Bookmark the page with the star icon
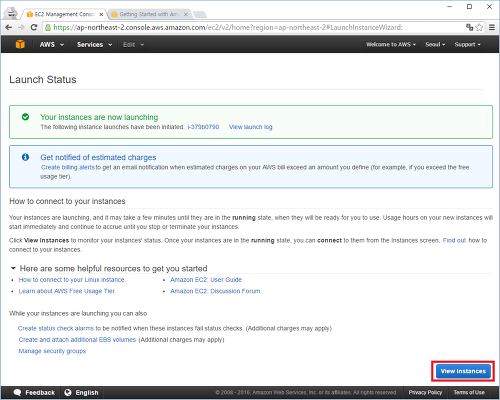Image resolution: width=500 pixels, height=400 pixels. click(479, 27)
